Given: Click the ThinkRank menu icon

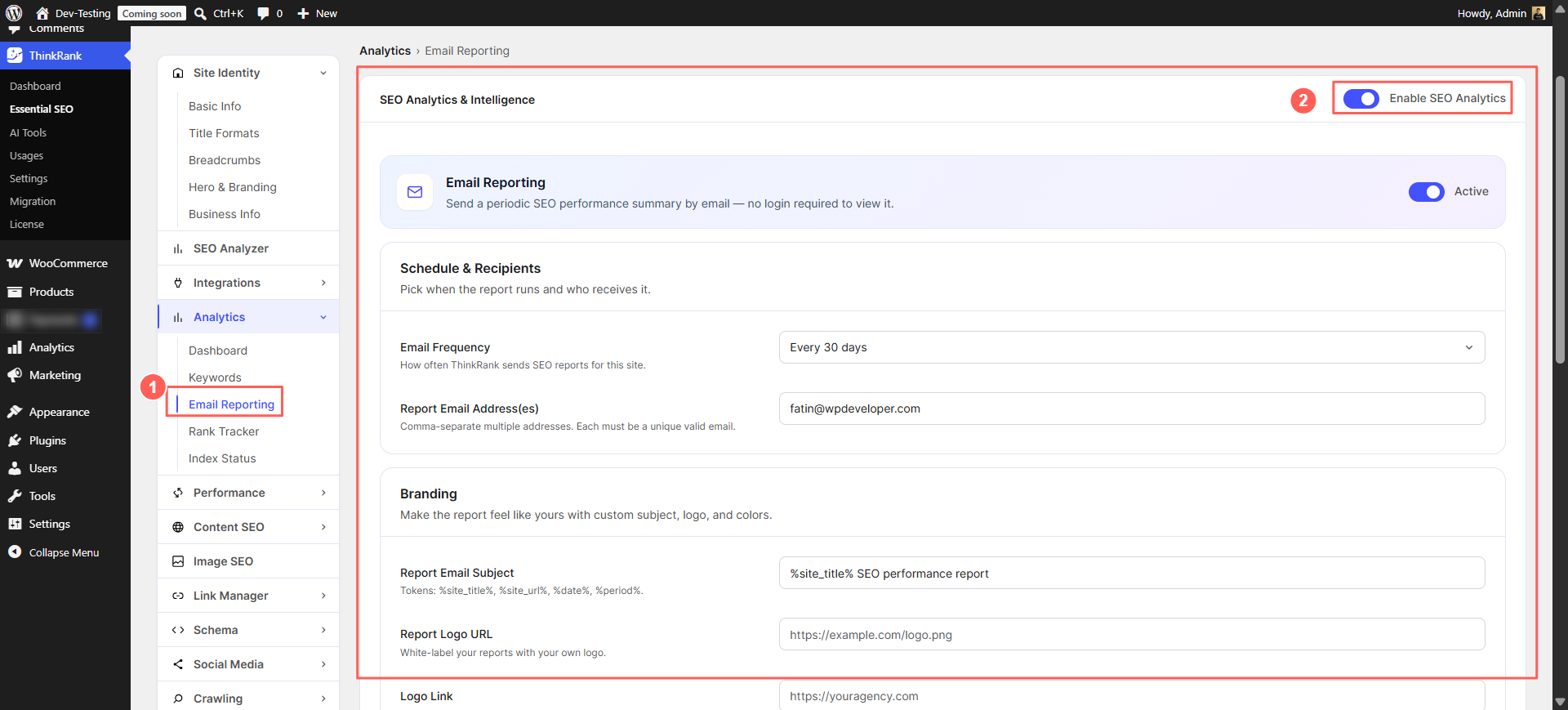Looking at the screenshot, I should (15, 56).
